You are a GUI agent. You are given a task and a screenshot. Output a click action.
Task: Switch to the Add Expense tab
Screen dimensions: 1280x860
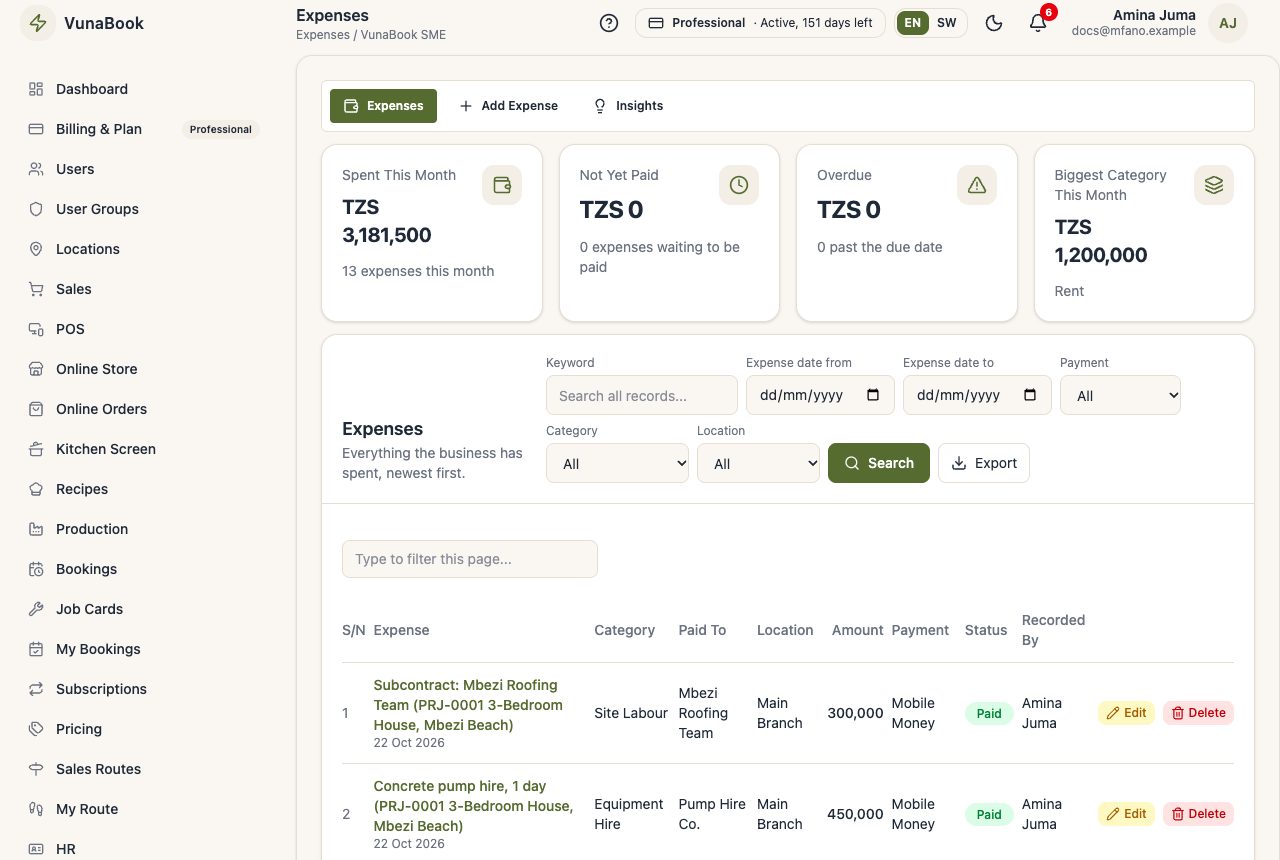tap(508, 106)
